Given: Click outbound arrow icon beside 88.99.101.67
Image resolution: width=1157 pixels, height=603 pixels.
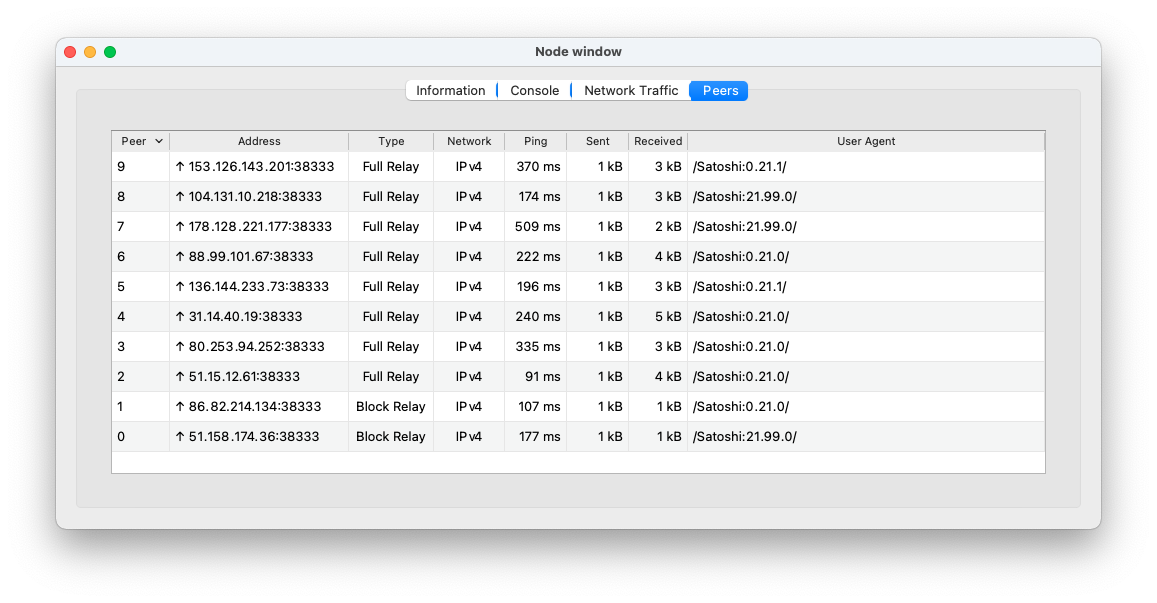Looking at the screenshot, I should [x=180, y=257].
